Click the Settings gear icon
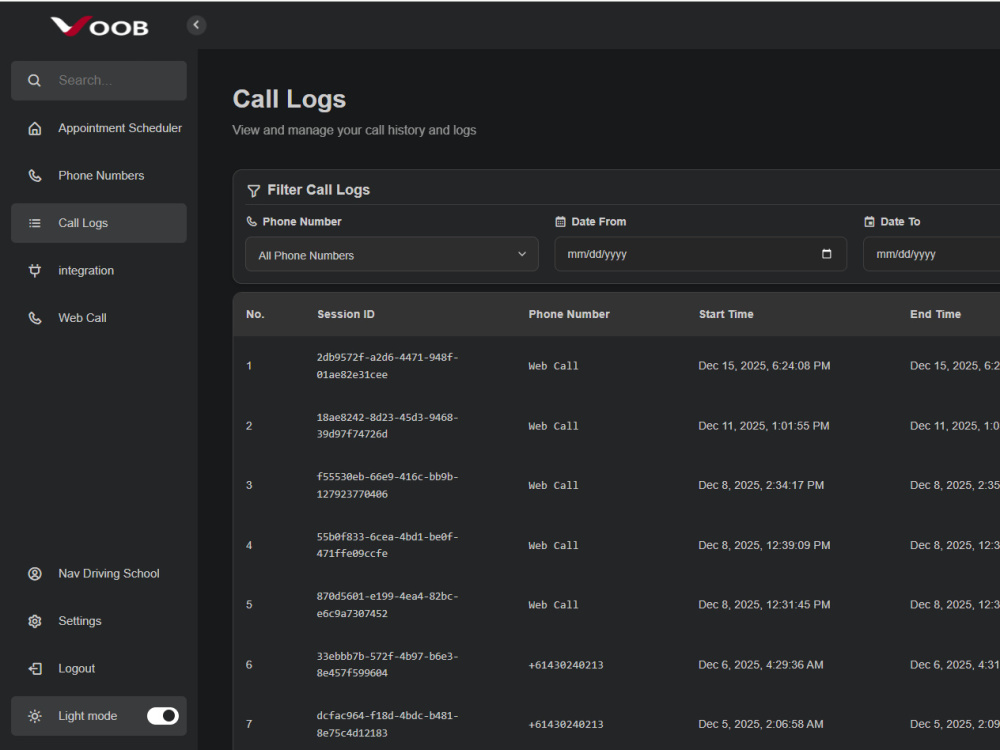This screenshot has width=1000, height=750. coord(35,621)
